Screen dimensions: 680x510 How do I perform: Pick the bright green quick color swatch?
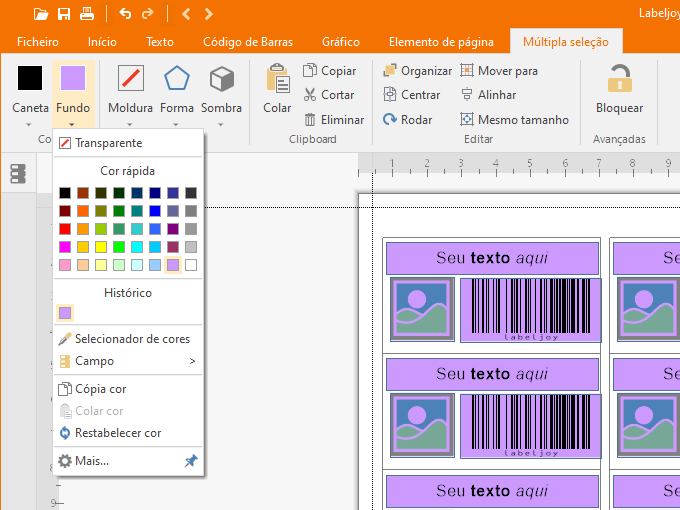click(x=119, y=247)
